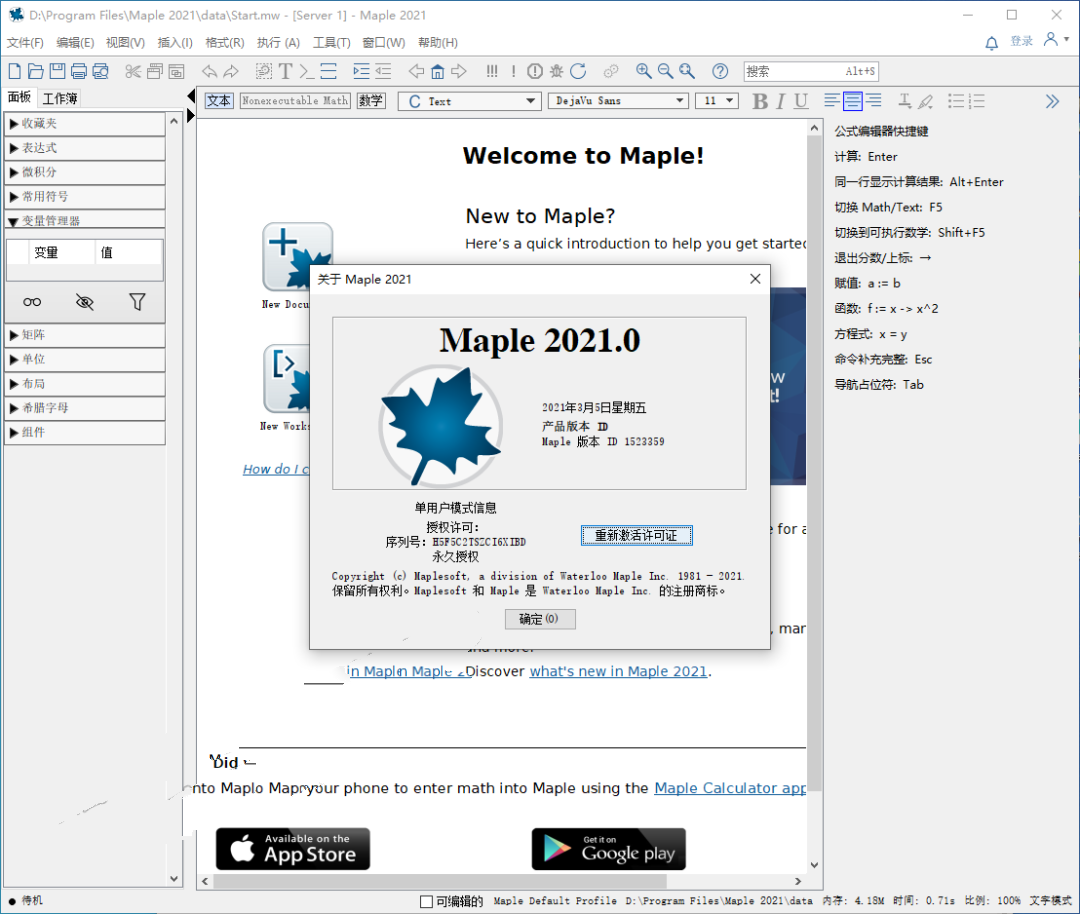Open the 工具(T) menu
This screenshot has width=1080, height=914.
click(331, 43)
